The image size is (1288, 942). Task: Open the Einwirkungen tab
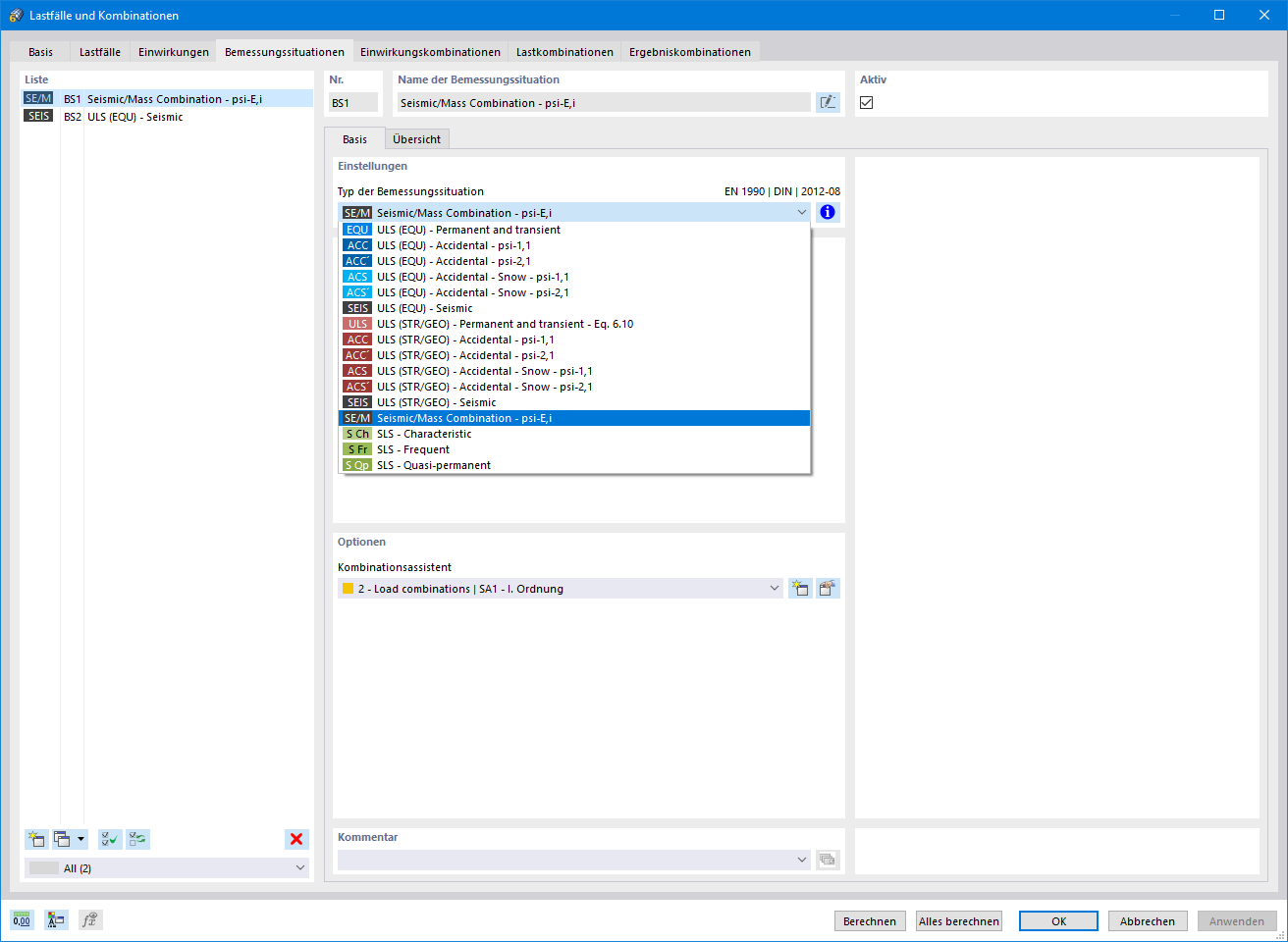pos(174,52)
